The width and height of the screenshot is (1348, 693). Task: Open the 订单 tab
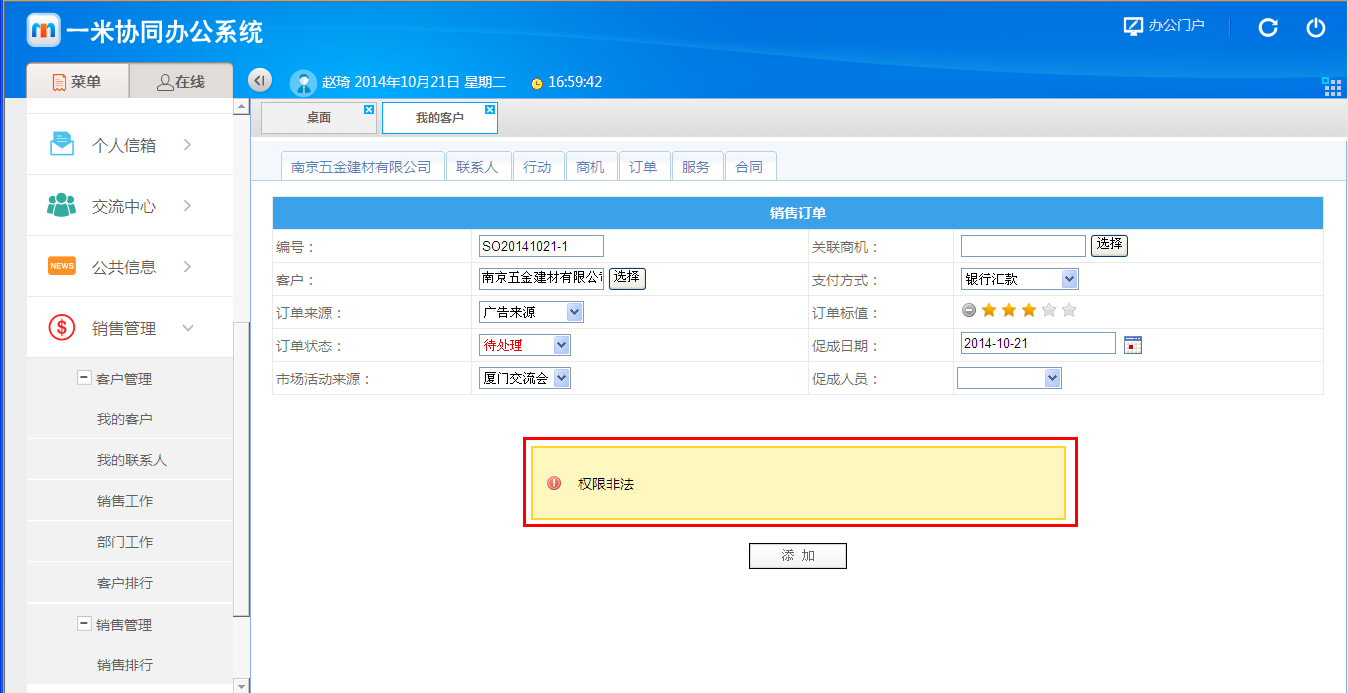pyautogui.click(x=643, y=167)
